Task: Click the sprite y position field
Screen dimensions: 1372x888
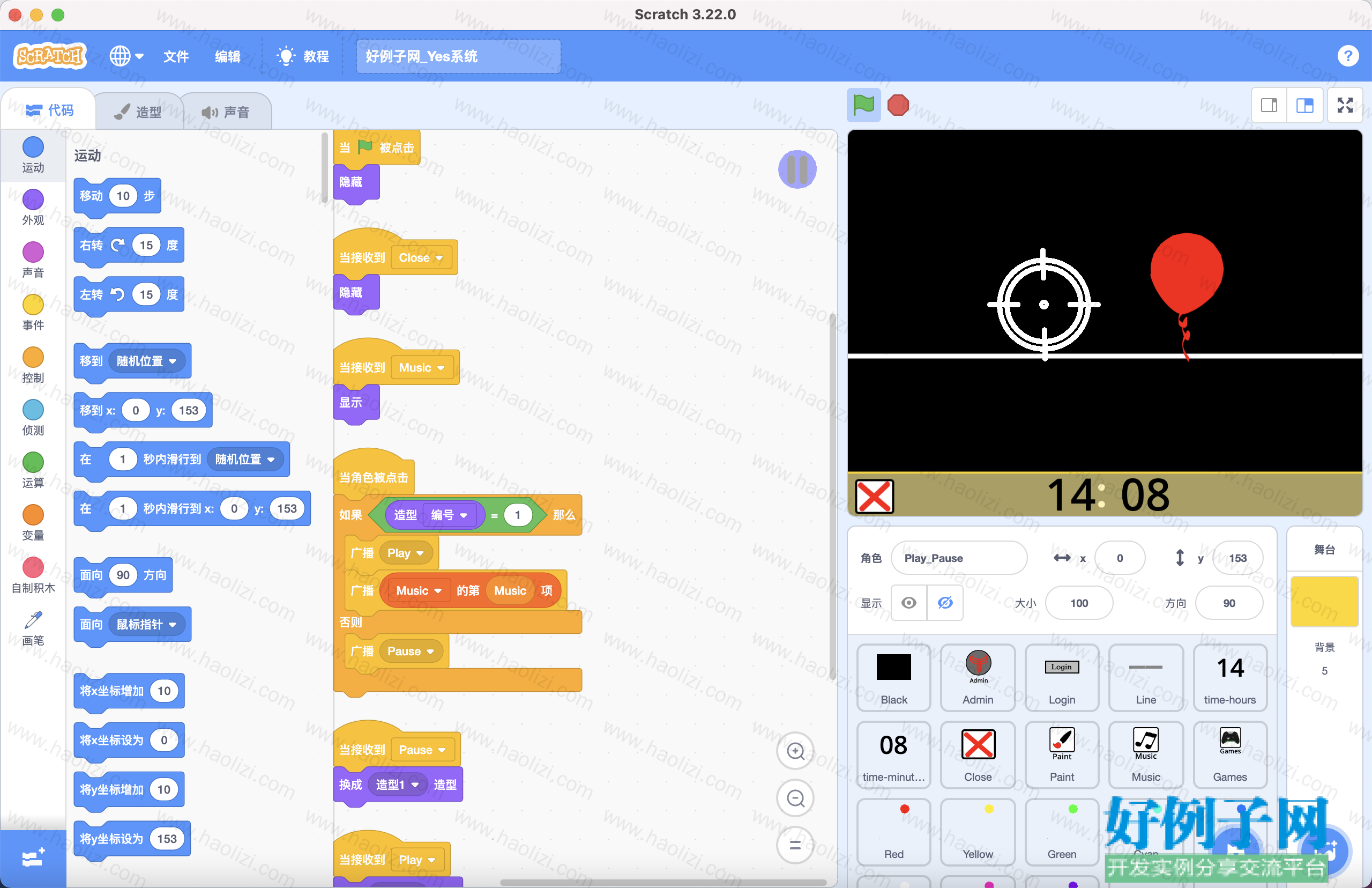Action: (x=1237, y=558)
